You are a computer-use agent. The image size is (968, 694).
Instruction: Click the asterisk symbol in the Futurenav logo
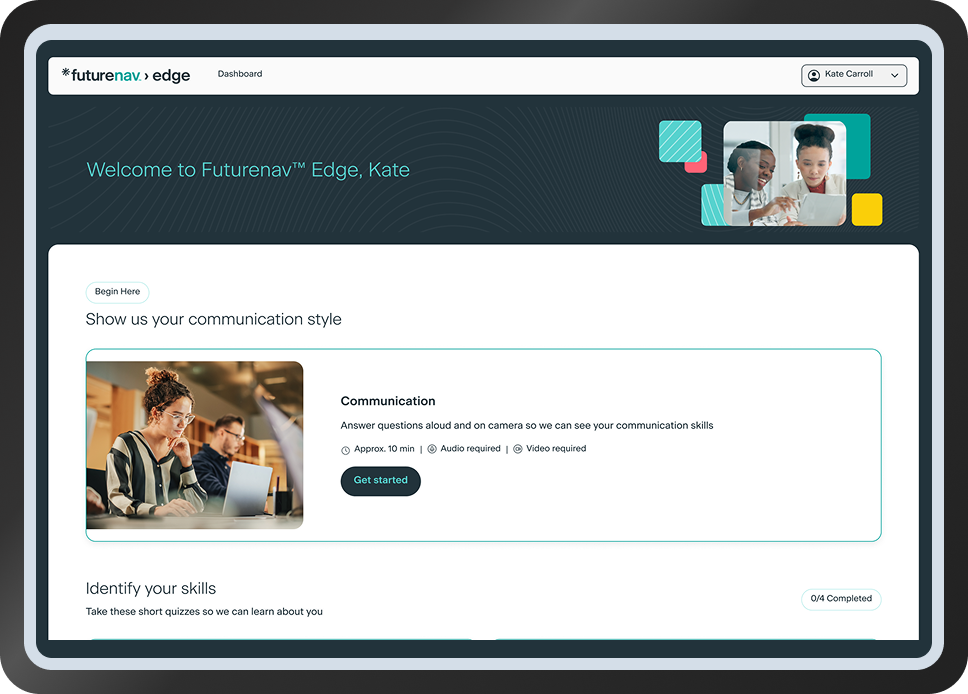(x=66, y=71)
